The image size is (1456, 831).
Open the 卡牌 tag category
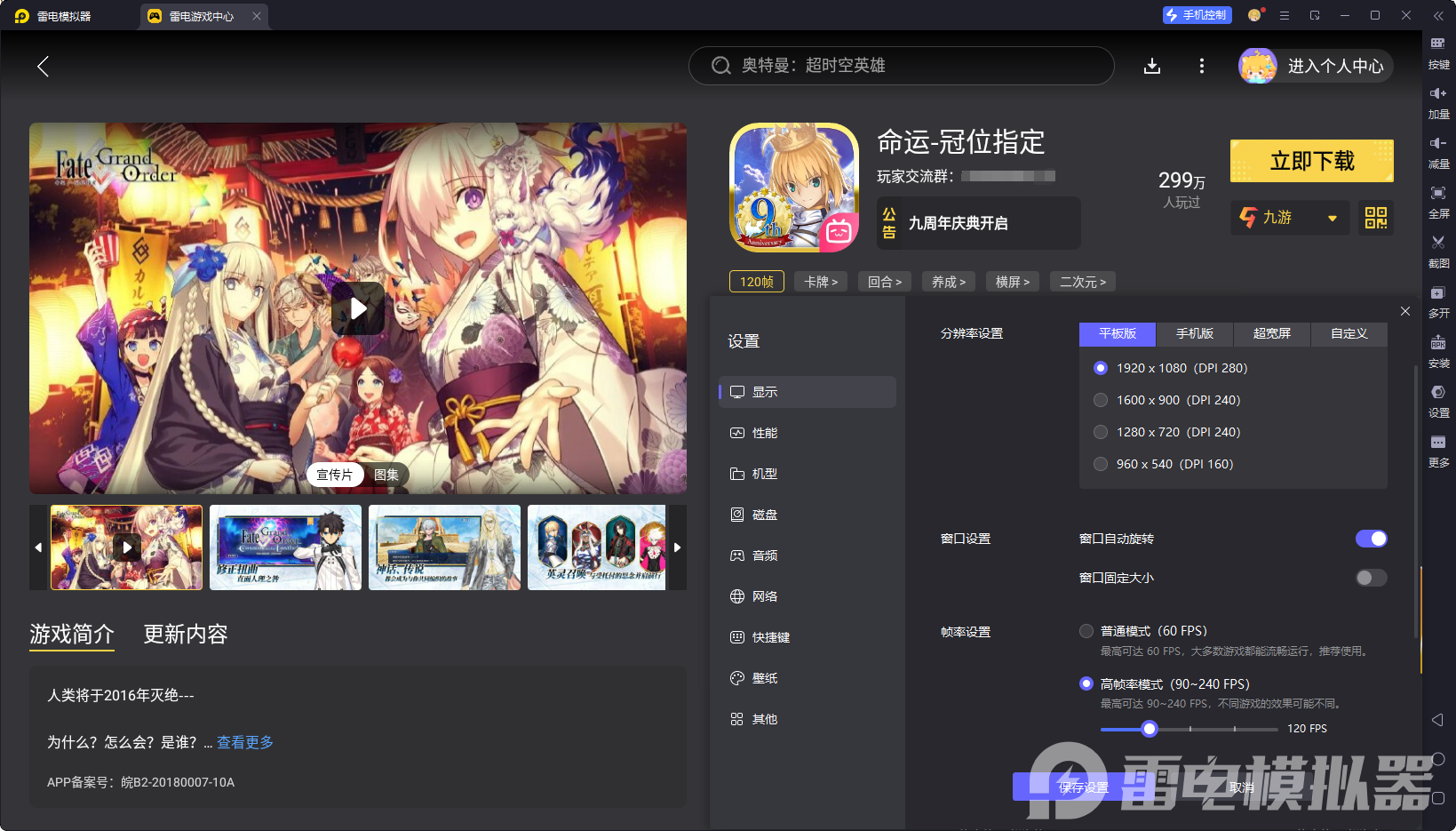coord(821,282)
